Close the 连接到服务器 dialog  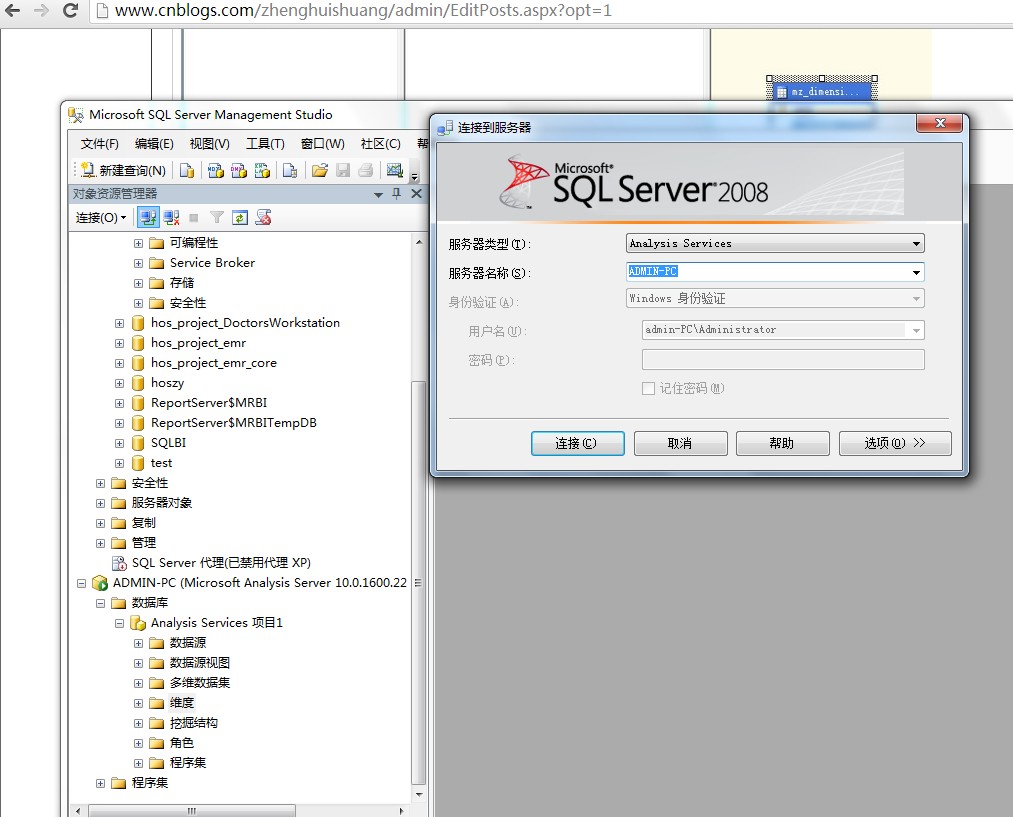[939, 123]
